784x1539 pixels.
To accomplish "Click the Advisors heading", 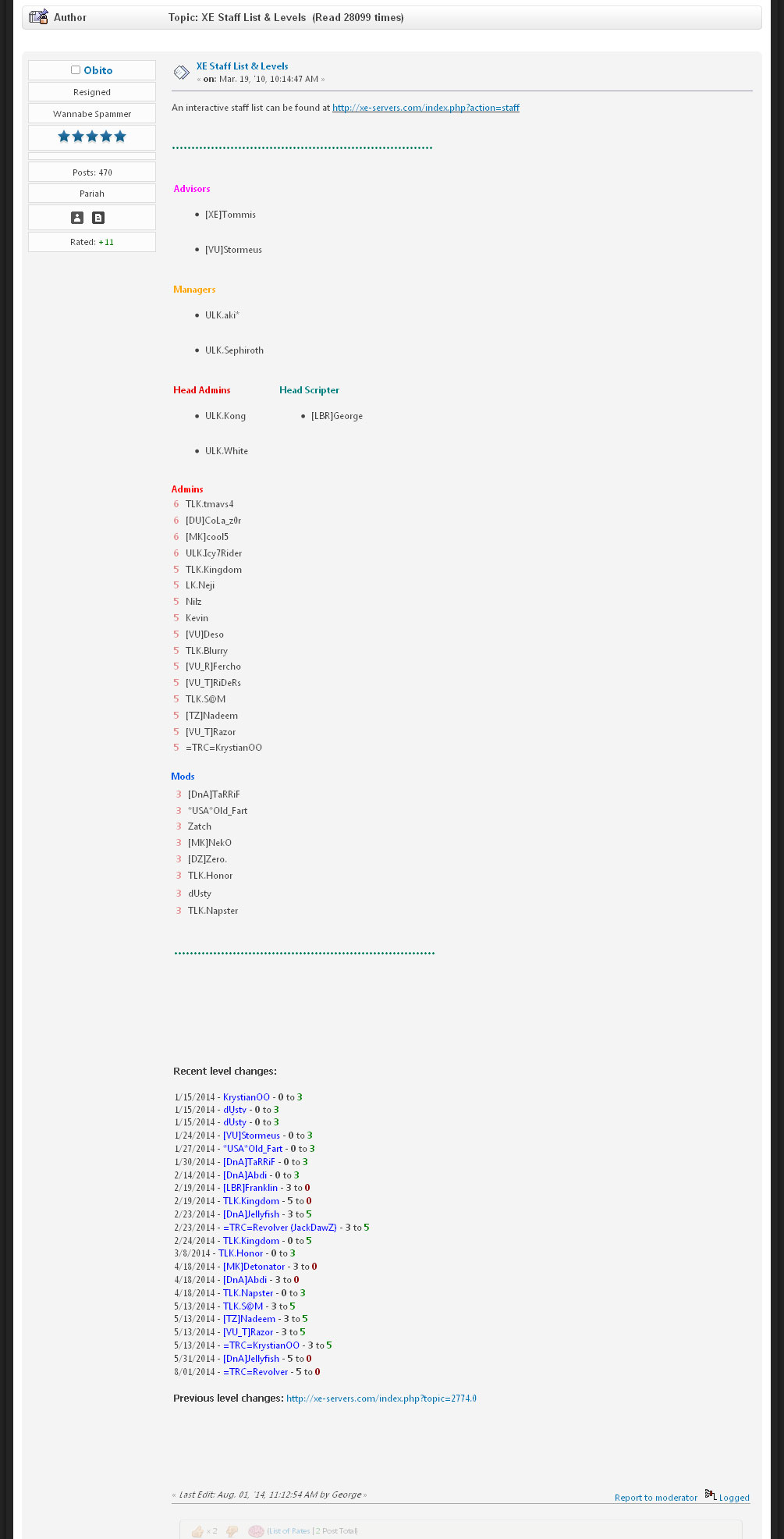I will 192,189.
